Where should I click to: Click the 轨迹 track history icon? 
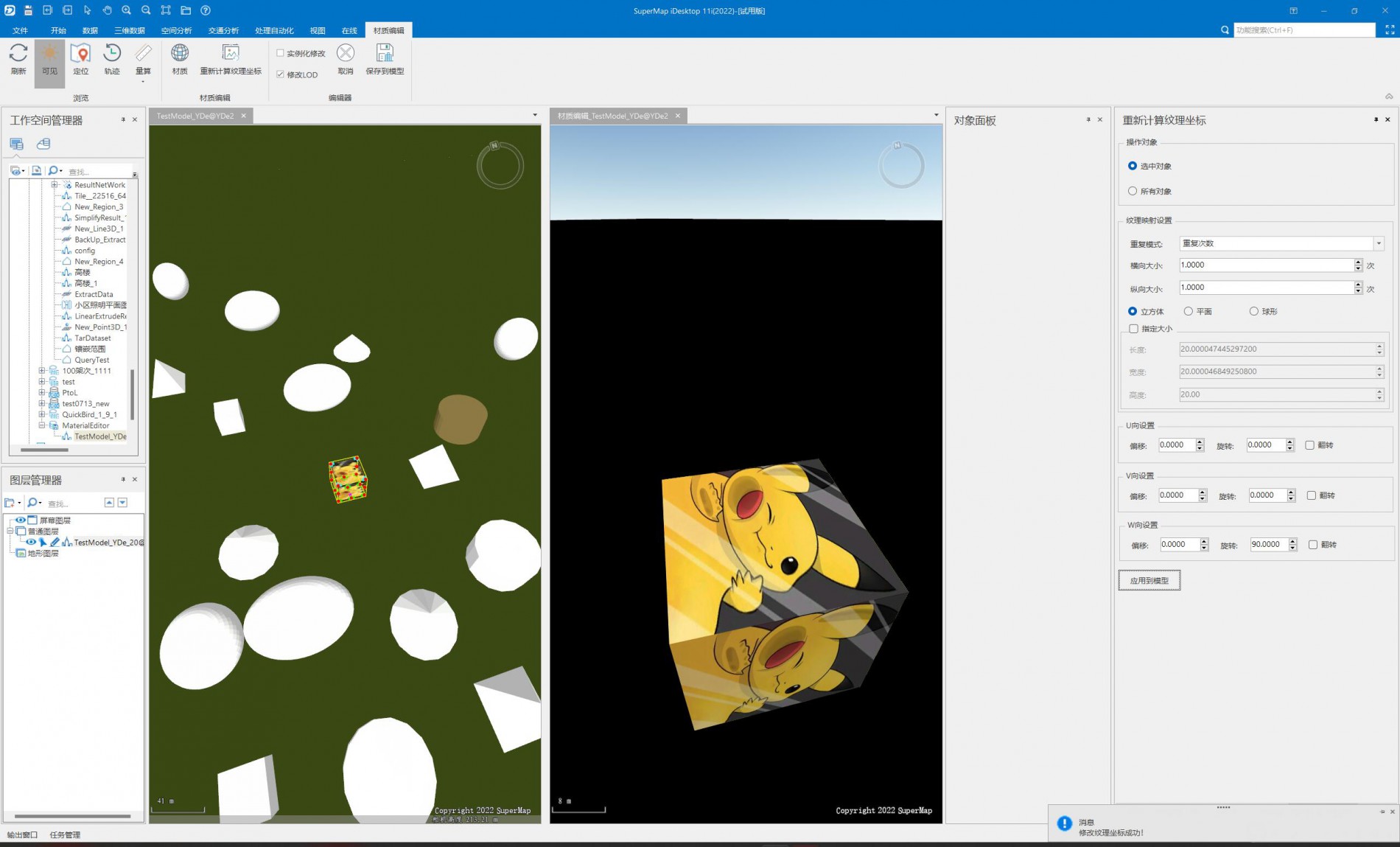[112, 53]
